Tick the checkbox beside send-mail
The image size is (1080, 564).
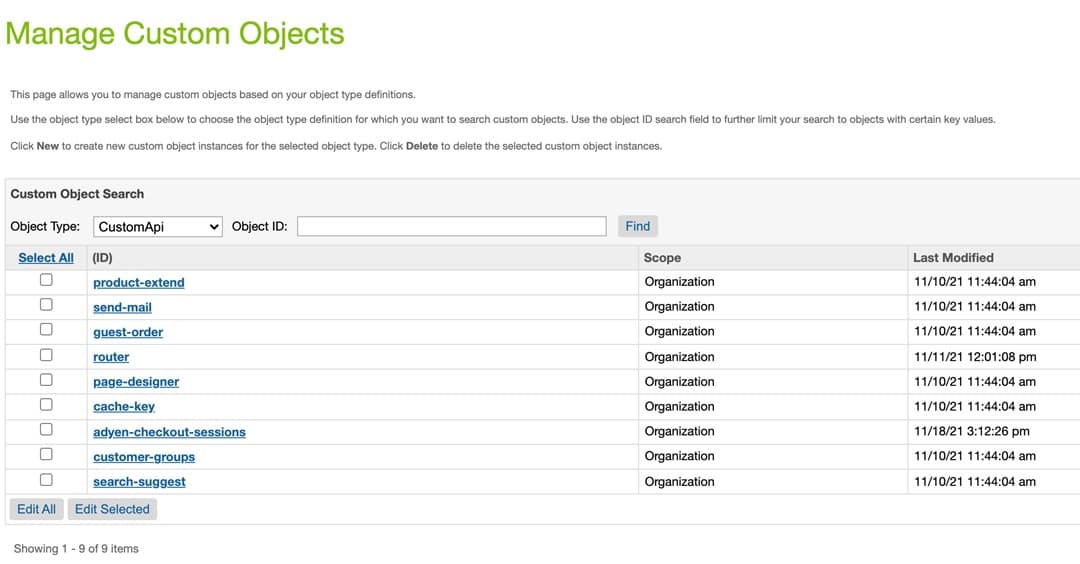(46, 306)
